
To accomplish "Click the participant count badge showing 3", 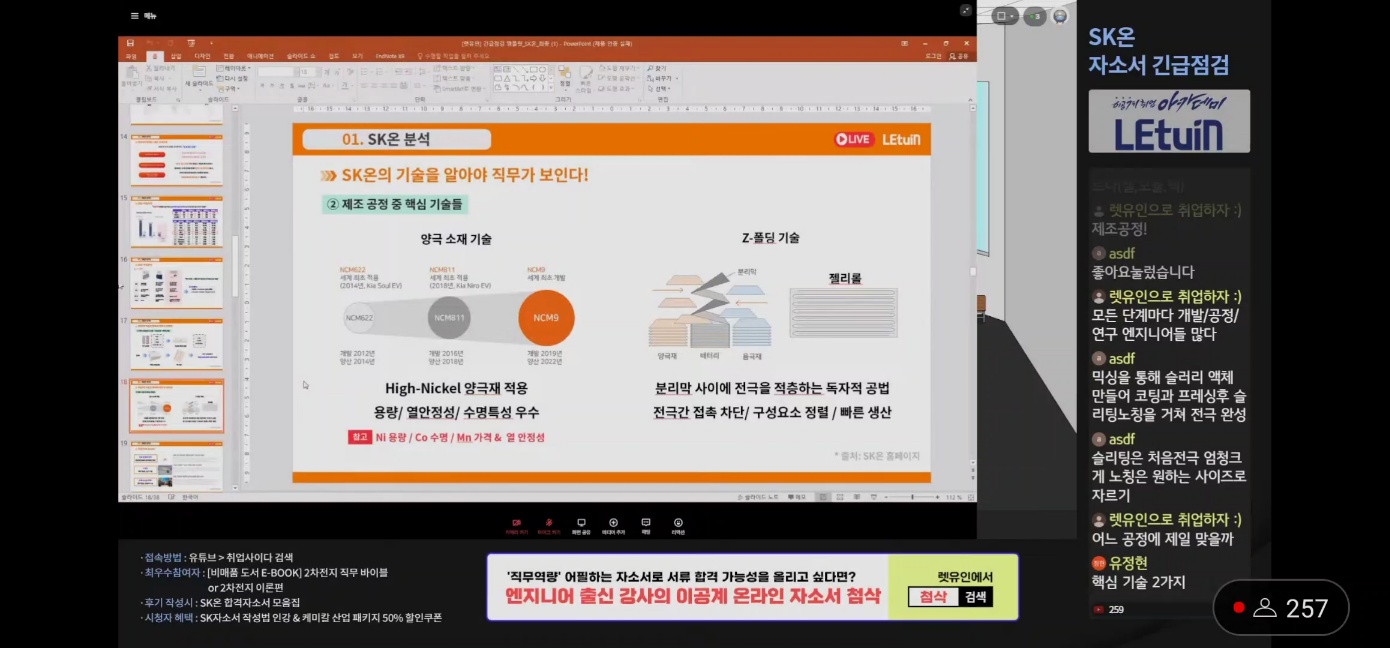I will pyautogui.click(x=1034, y=16).
